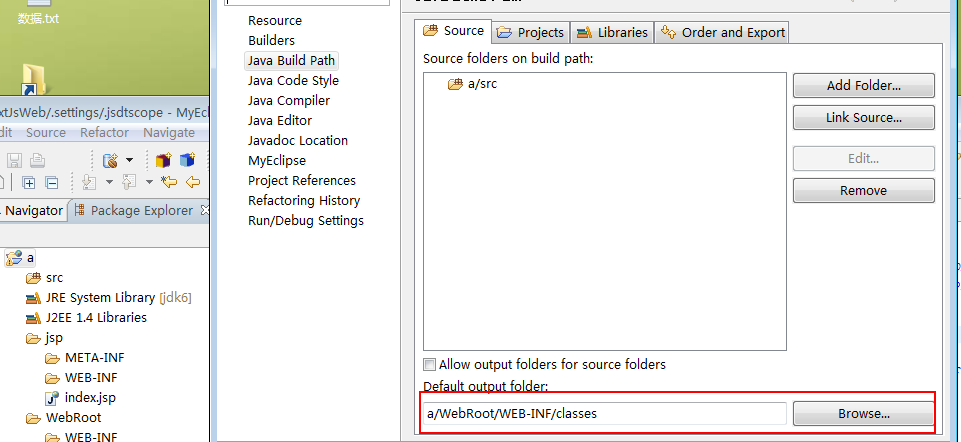Click the project a icon
Image resolution: width=961 pixels, height=442 pixels.
tap(14, 257)
